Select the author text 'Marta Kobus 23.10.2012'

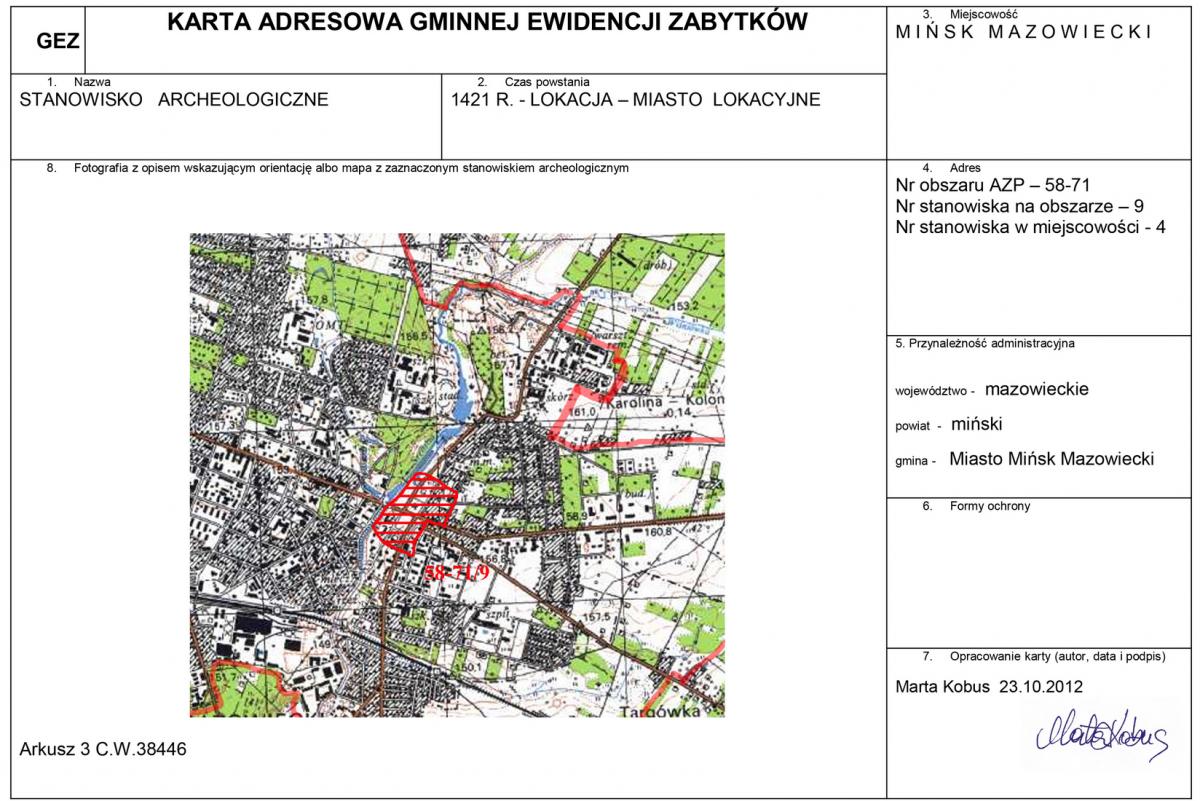(990, 687)
